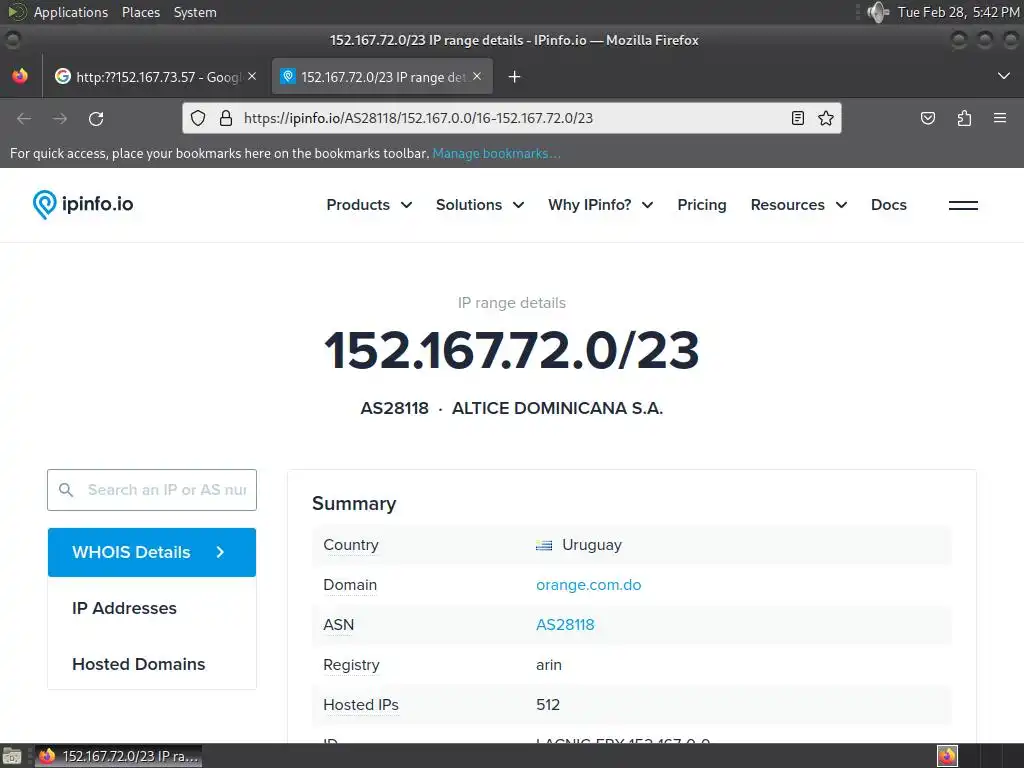Click ALTICE DOMINICANA S.A. text
Screen dimensions: 1024x768
[x=557, y=408]
